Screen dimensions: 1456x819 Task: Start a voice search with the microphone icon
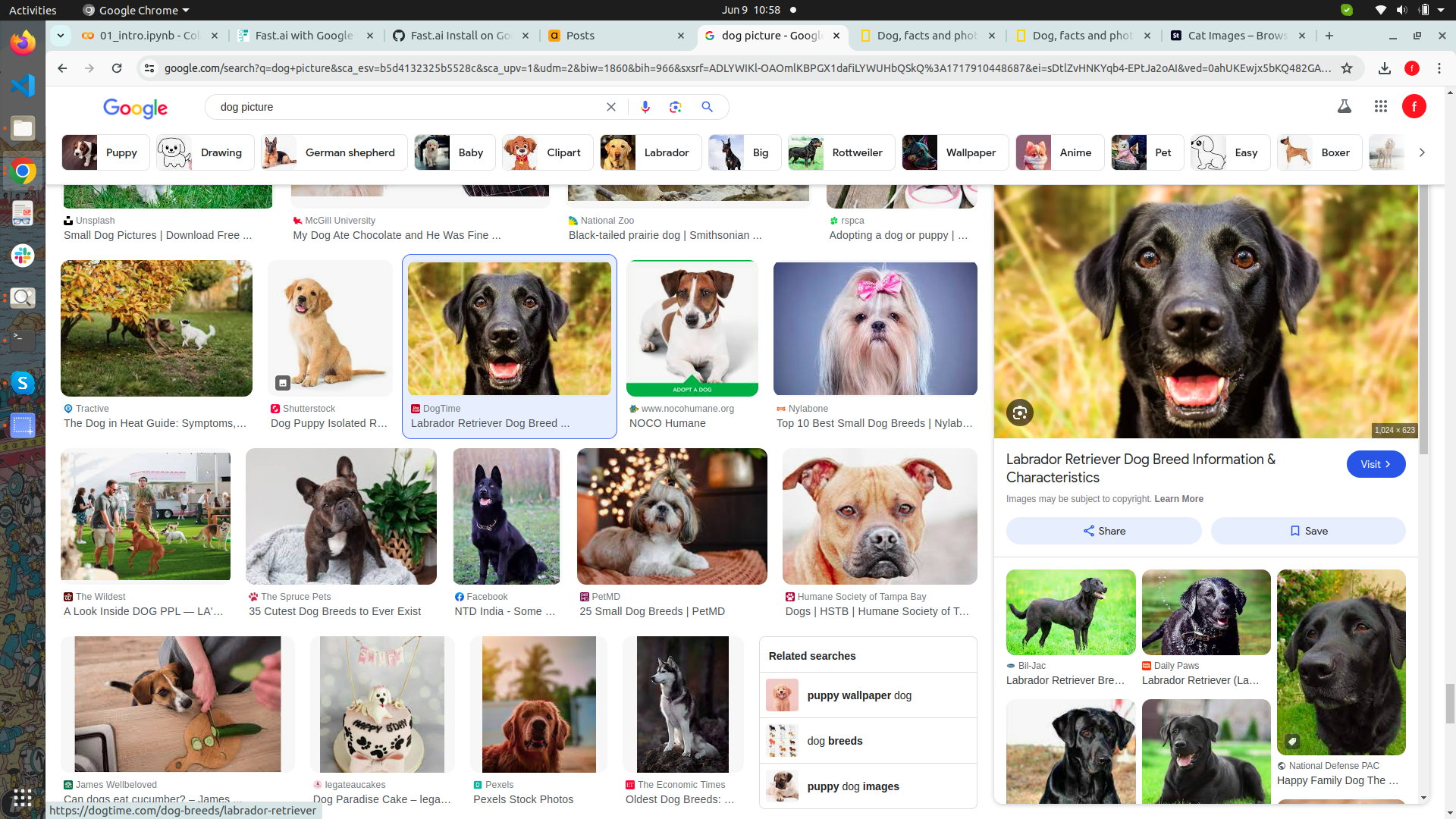point(645,107)
